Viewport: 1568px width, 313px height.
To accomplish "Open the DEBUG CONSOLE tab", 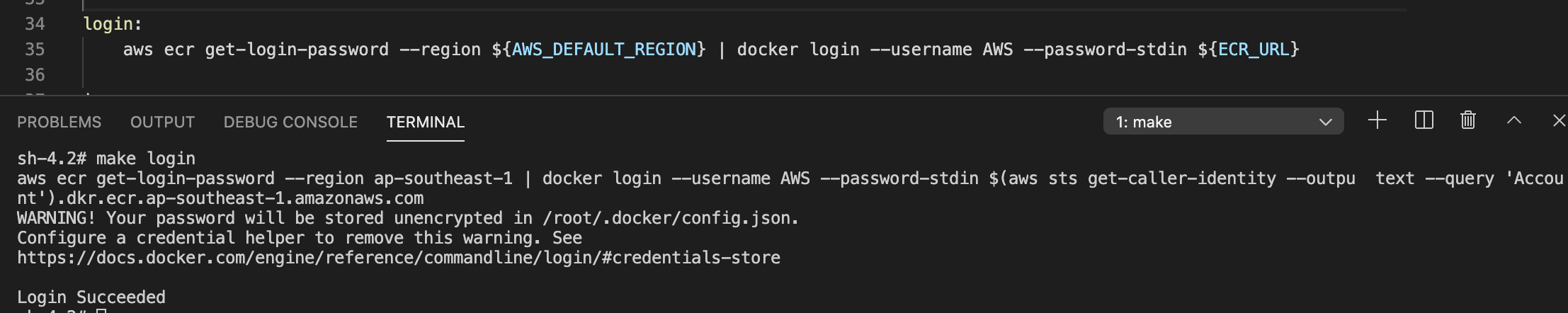I will point(290,122).
